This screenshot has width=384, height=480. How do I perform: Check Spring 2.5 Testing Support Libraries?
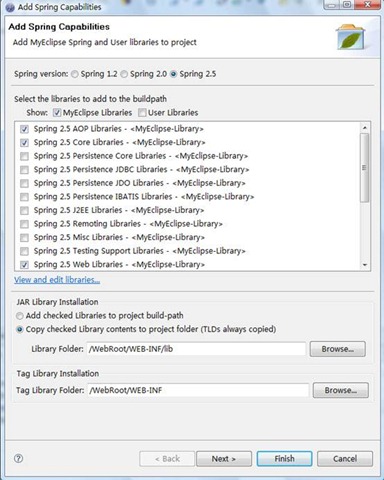click(24, 251)
